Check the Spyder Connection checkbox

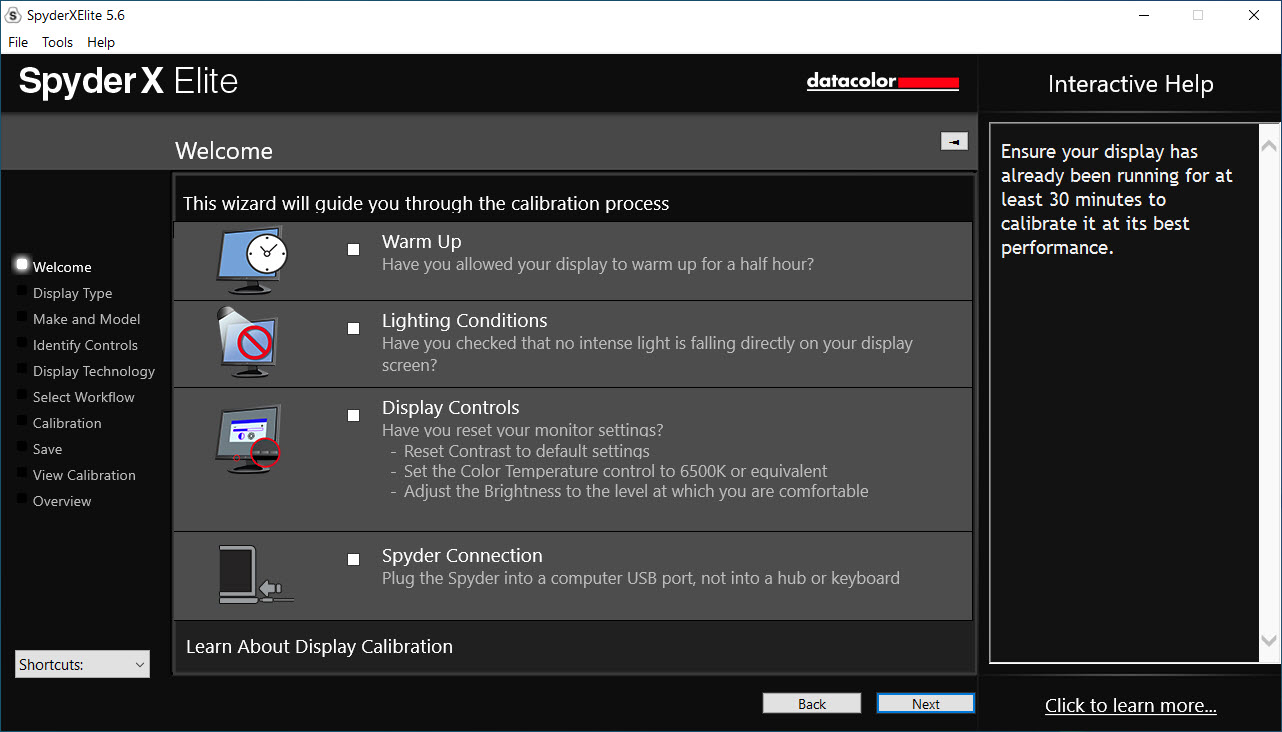point(353,560)
